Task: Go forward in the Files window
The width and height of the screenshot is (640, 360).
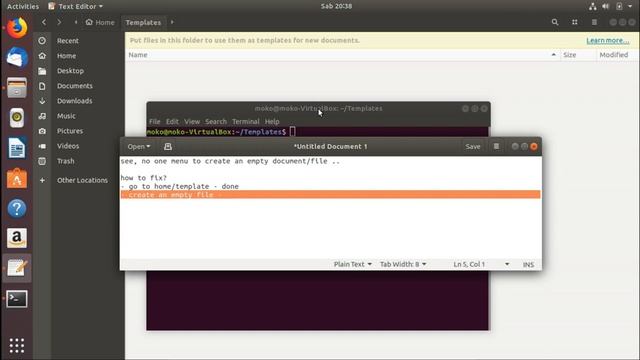Action: [x=59, y=22]
